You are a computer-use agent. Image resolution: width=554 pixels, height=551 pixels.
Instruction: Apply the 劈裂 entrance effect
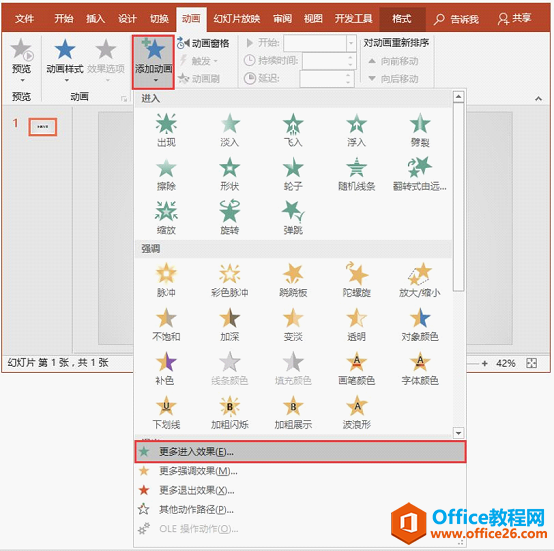pyautogui.click(x=420, y=130)
